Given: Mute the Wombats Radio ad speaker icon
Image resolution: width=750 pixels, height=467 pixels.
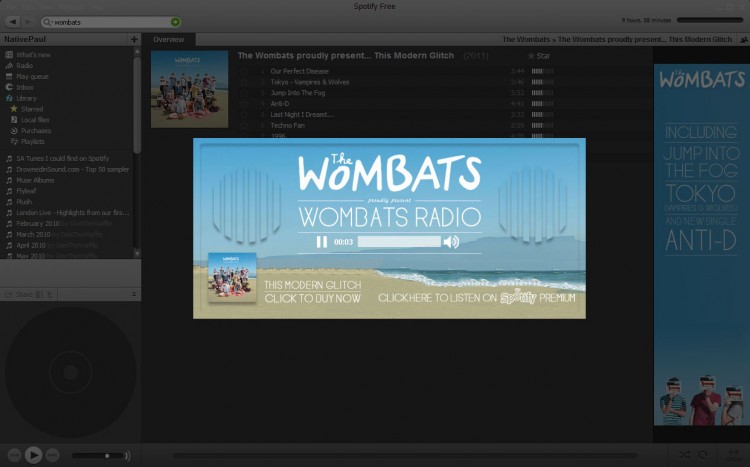Looking at the screenshot, I should point(451,242).
